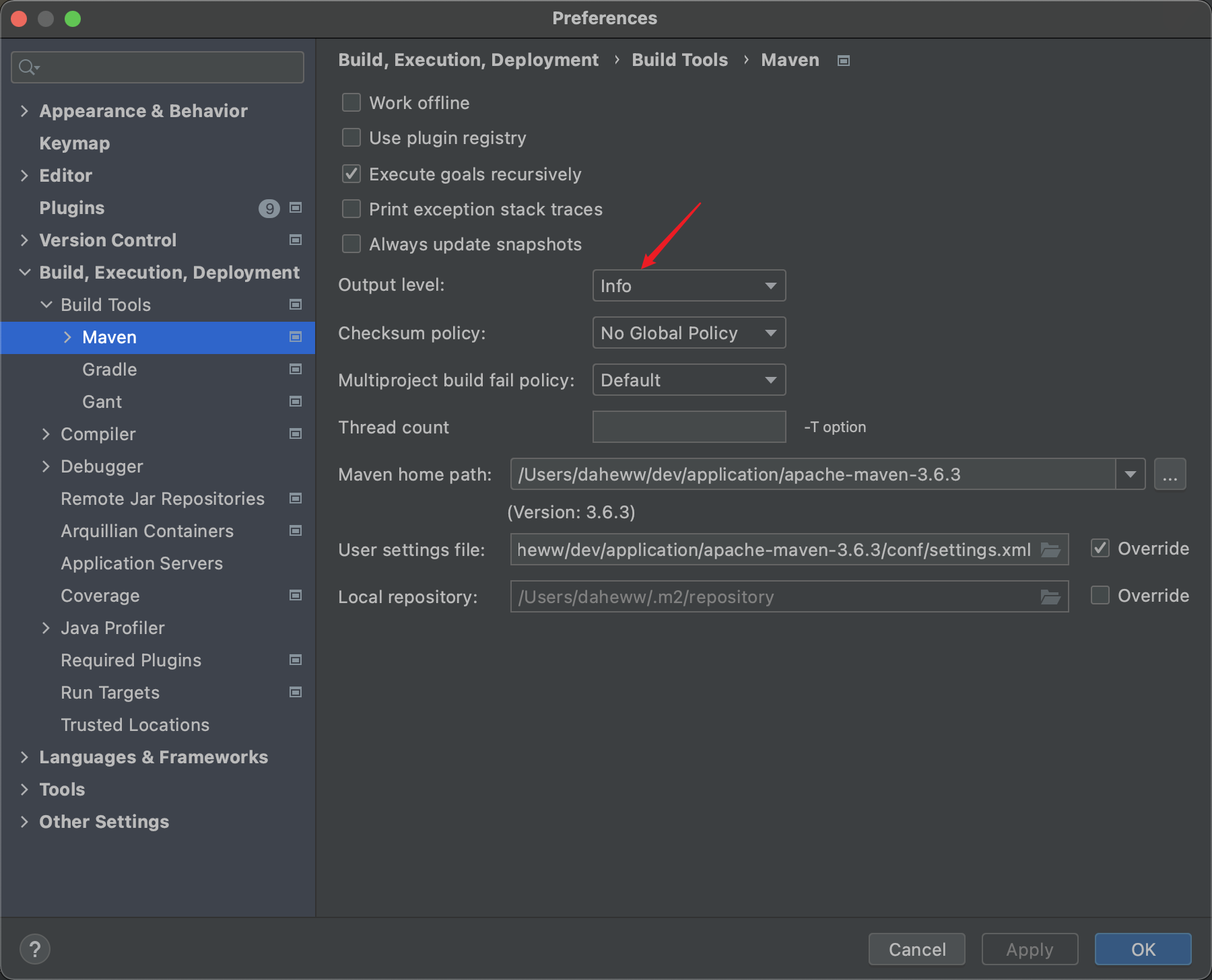1212x980 pixels.
Task: Expand Languages & Frameworks section
Action: [x=25, y=757]
